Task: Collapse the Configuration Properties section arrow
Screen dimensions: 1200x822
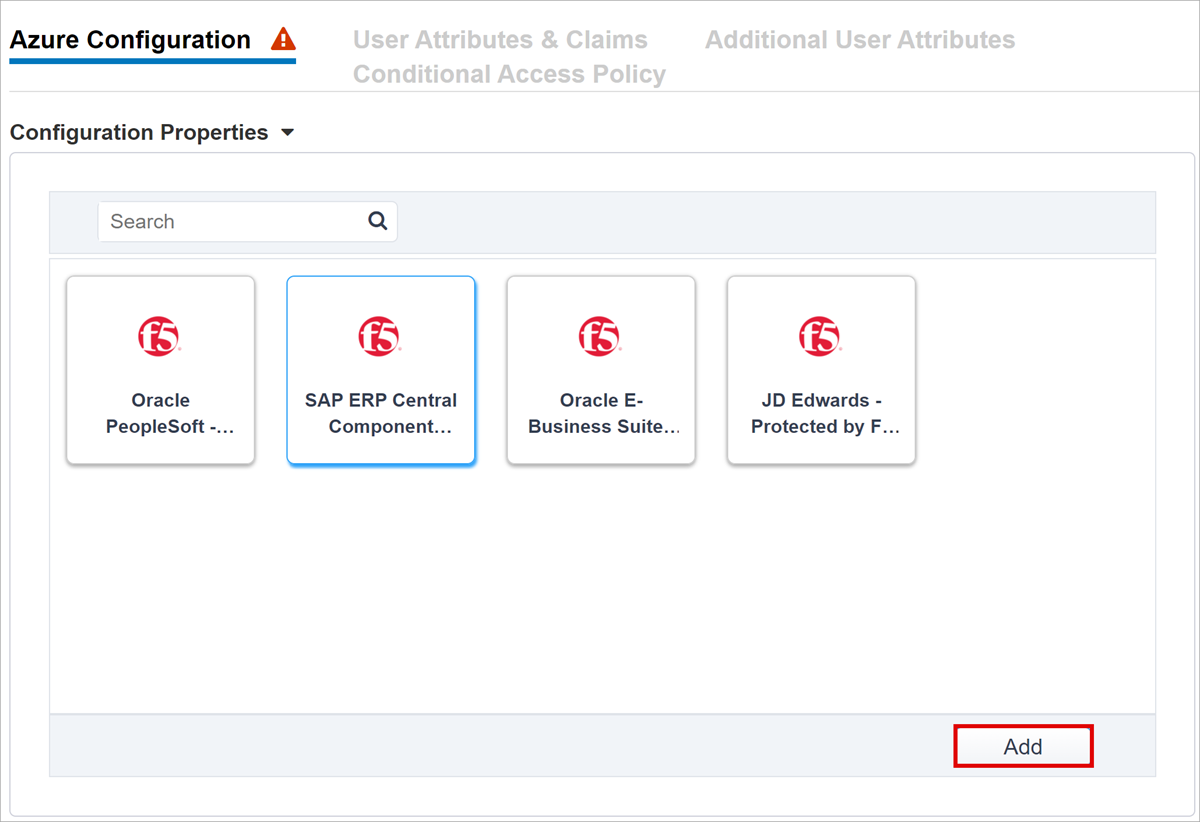Action: point(287,132)
